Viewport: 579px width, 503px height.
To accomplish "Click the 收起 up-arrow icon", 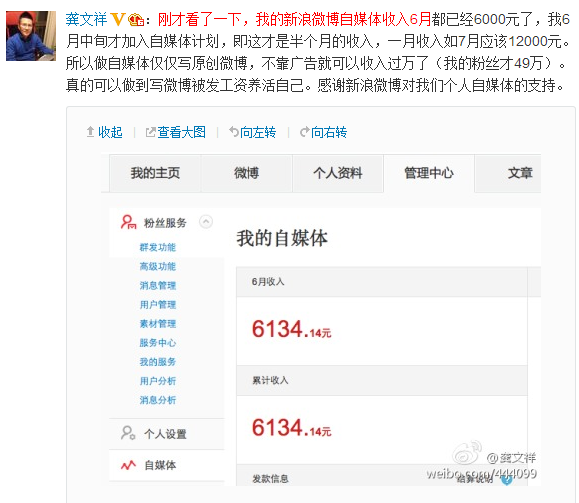I will click(90, 132).
